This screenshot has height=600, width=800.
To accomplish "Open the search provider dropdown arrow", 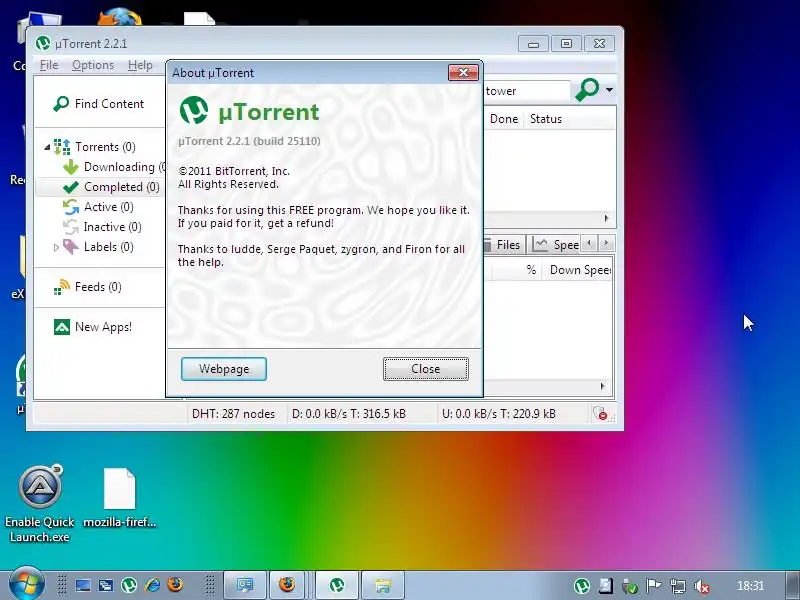I will click(609, 90).
